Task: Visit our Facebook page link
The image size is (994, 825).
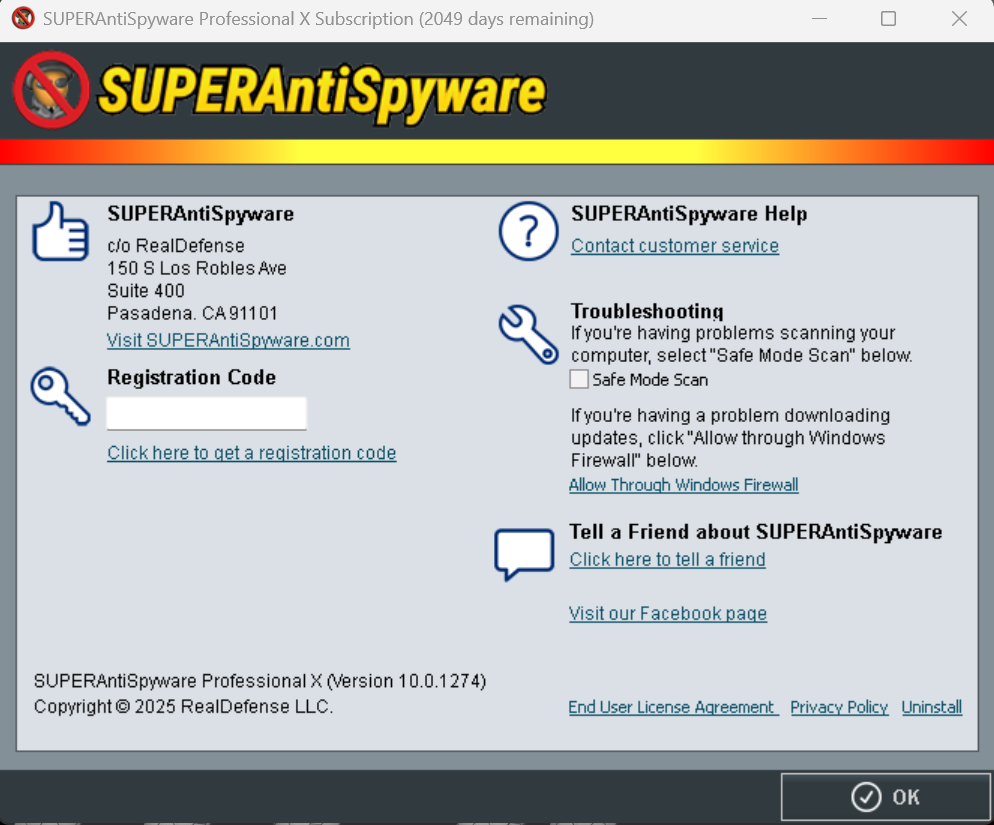Action: tap(668, 613)
